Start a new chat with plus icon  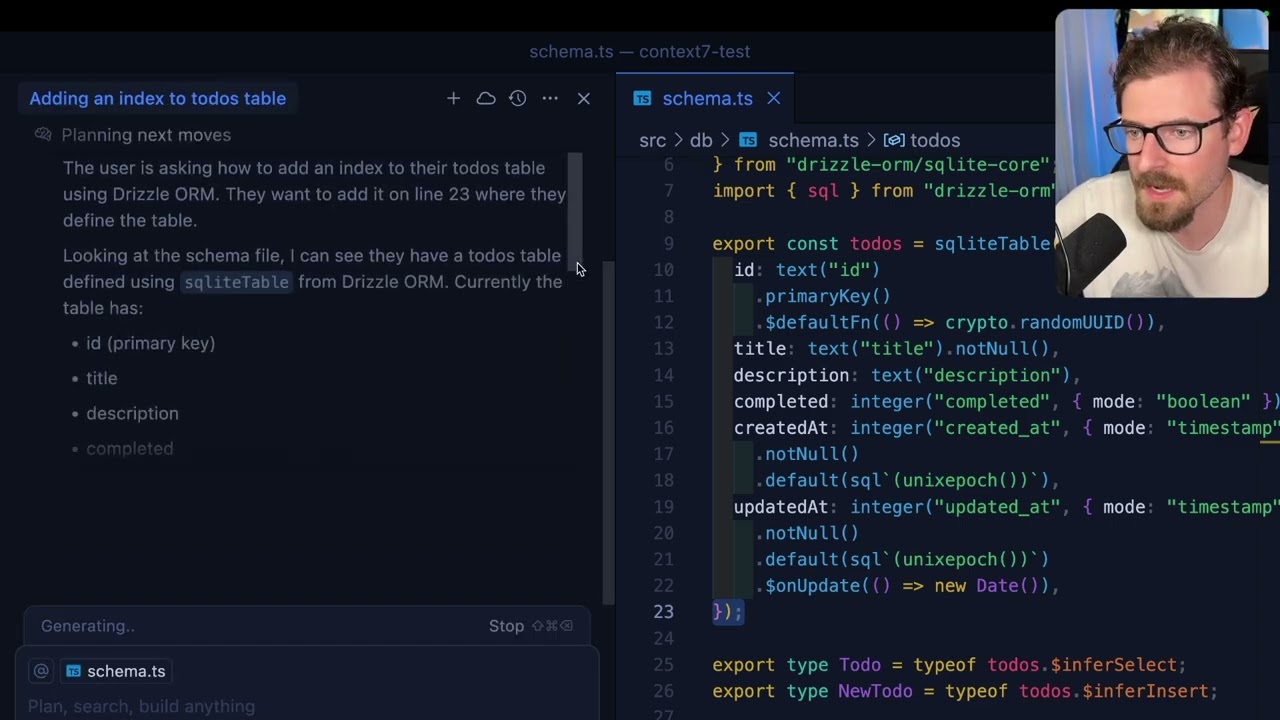[453, 98]
